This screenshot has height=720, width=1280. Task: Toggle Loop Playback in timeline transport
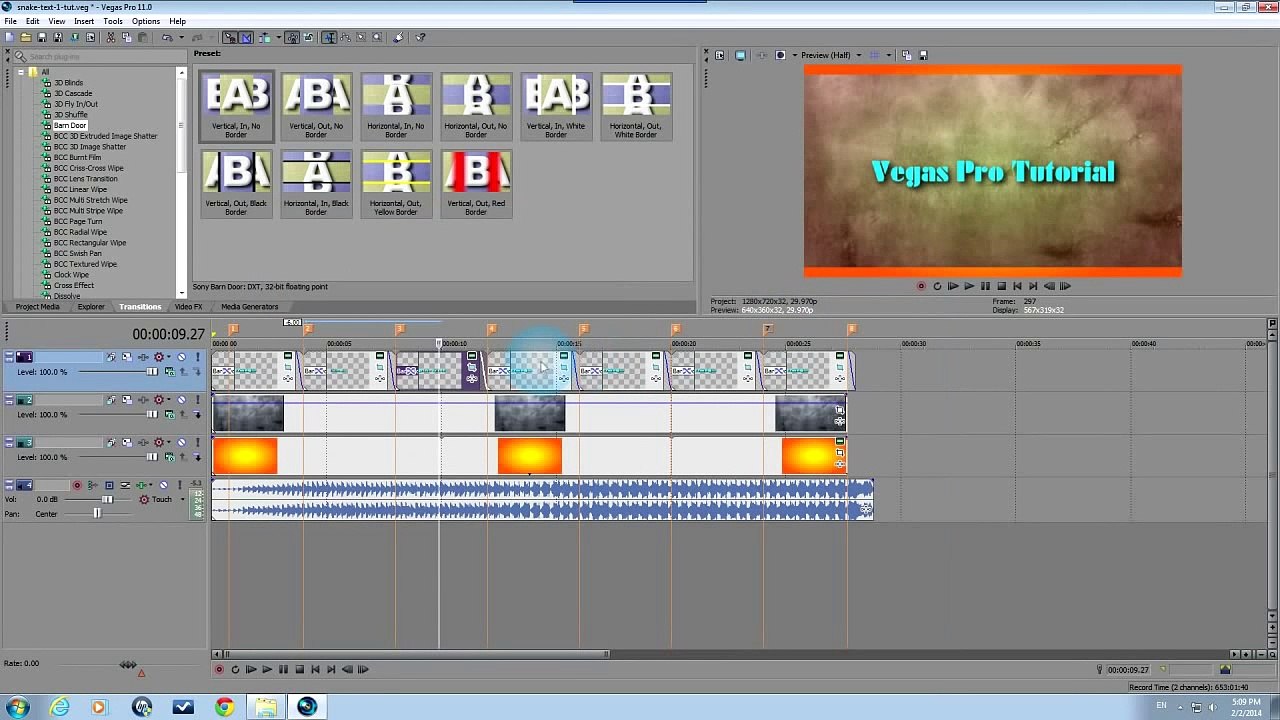[235, 670]
